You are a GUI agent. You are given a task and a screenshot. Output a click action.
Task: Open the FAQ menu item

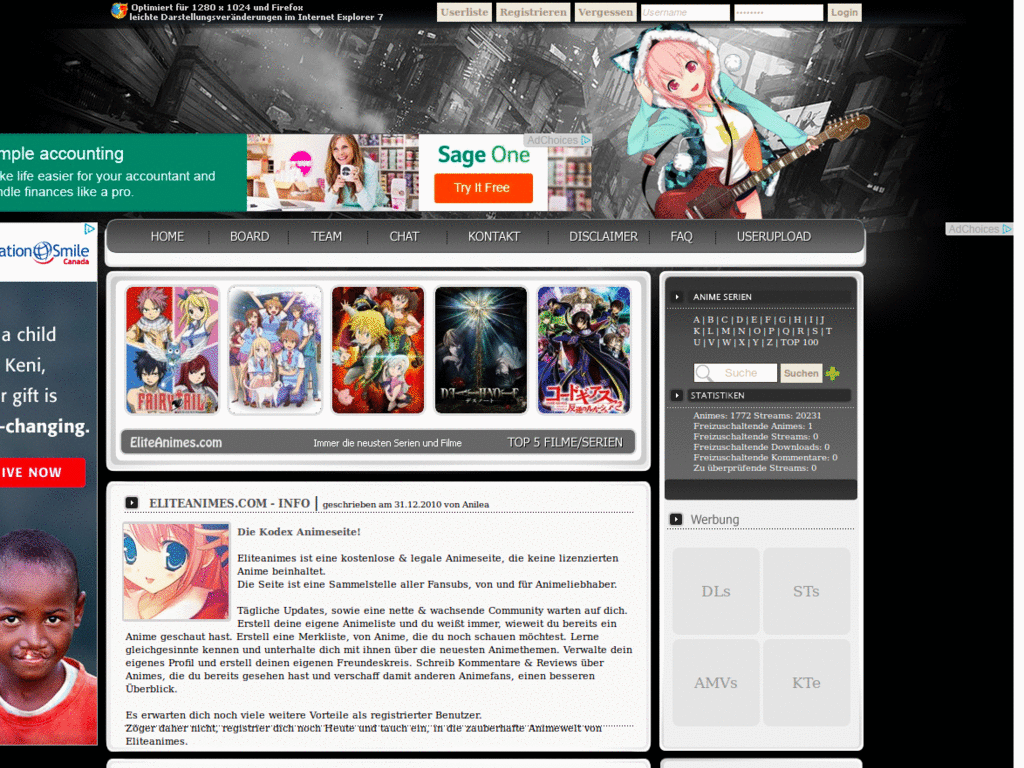coord(681,236)
